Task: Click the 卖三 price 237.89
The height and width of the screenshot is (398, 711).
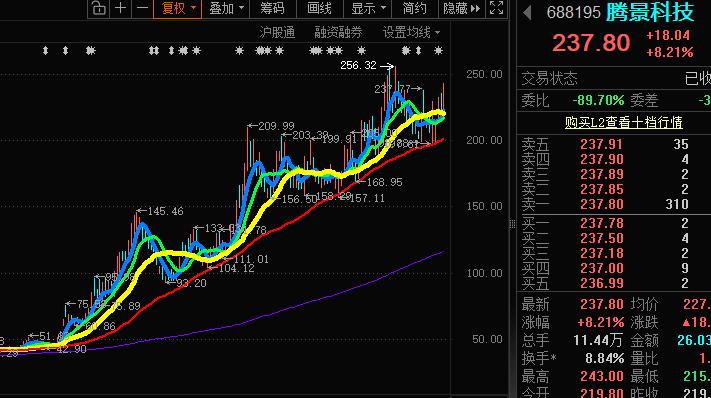Action: pos(601,174)
